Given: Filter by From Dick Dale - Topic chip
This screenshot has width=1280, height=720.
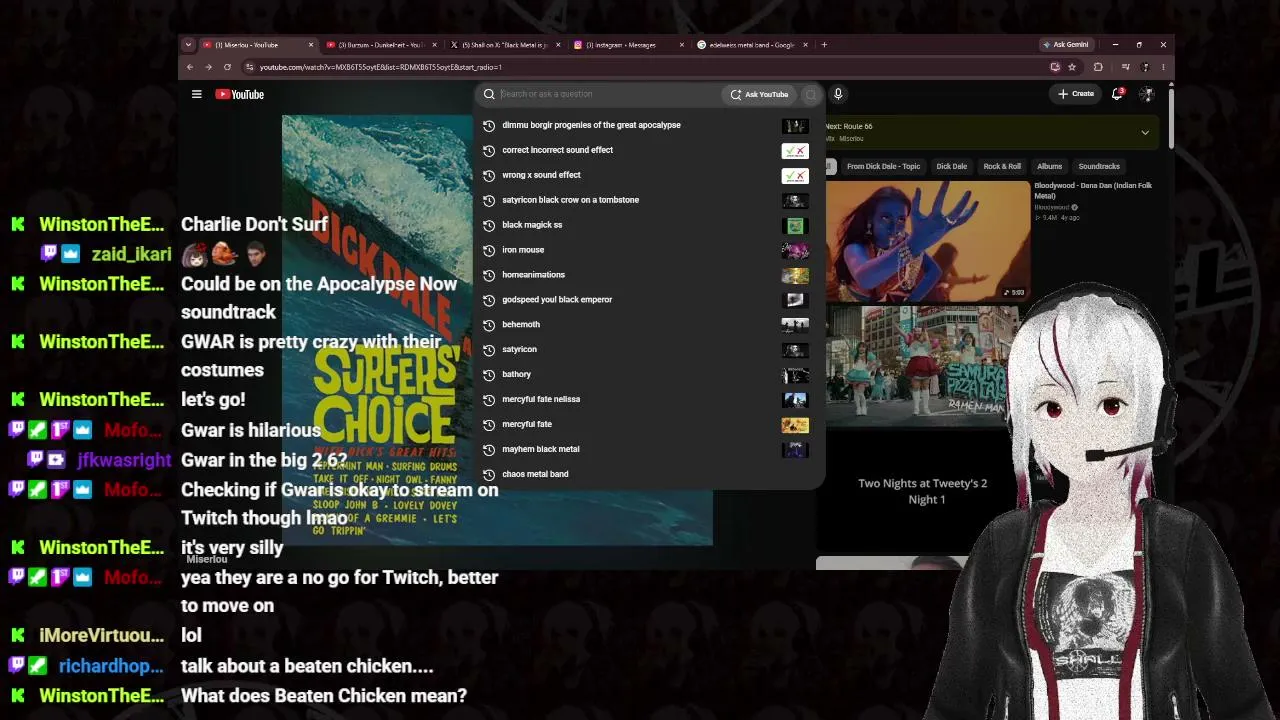Looking at the screenshot, I should tap(883, 166).
